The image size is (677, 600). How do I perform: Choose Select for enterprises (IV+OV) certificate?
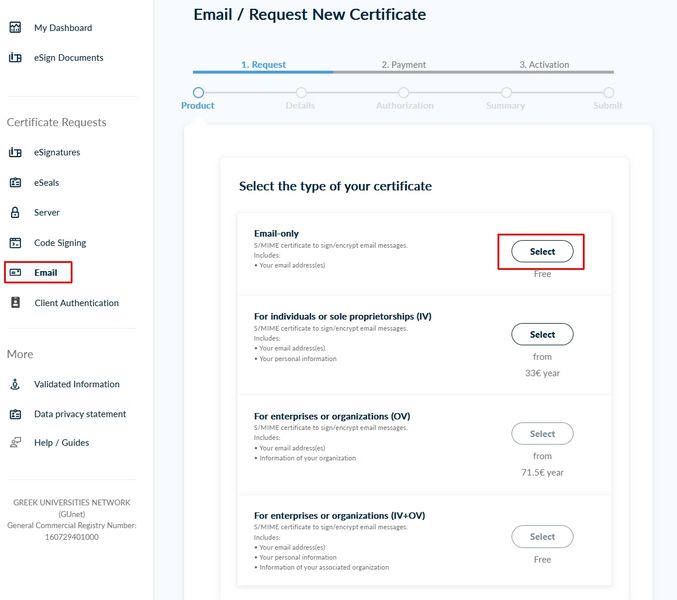[542, 537]
